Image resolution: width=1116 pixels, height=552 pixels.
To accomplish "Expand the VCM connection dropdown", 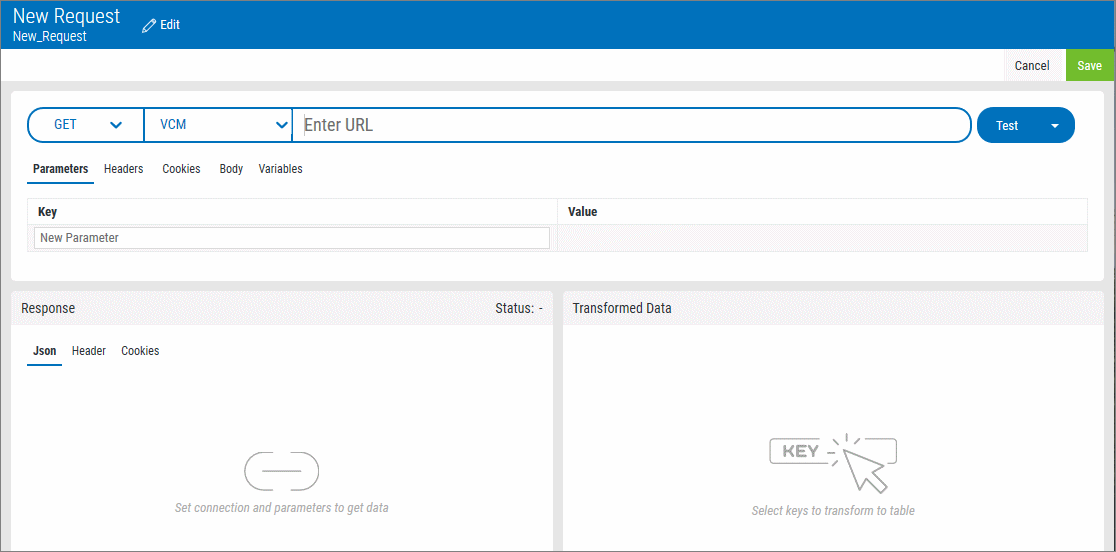I will pyautogui.click(x=218, y=125).
